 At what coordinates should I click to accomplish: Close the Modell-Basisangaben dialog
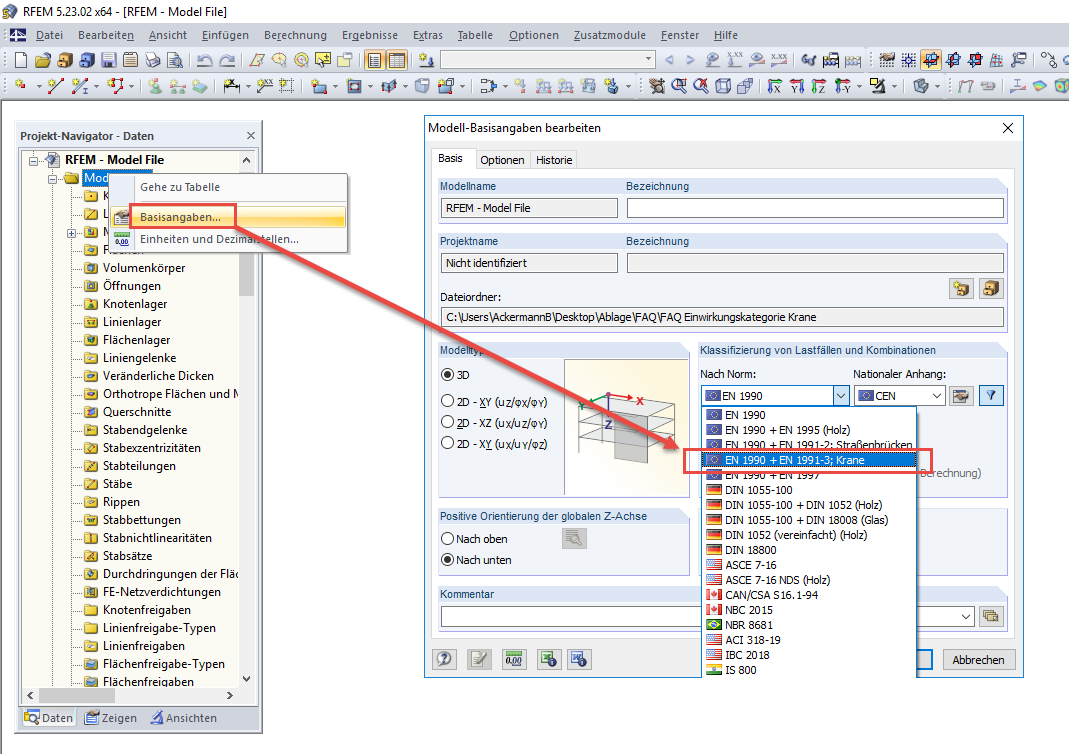pos(1008,128)
